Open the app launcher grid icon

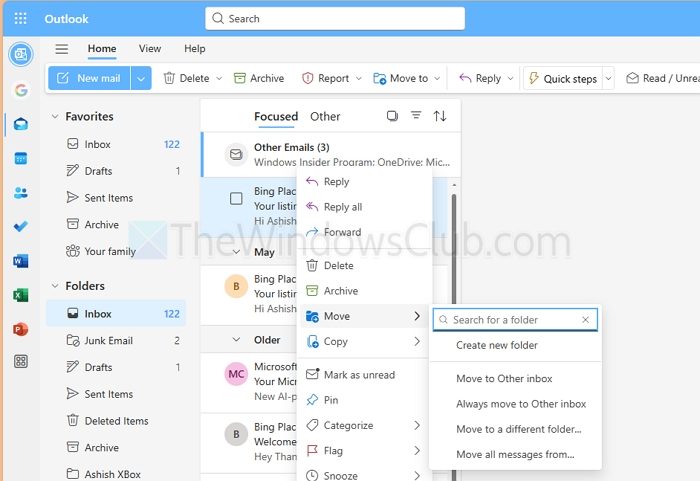[21, 18]
